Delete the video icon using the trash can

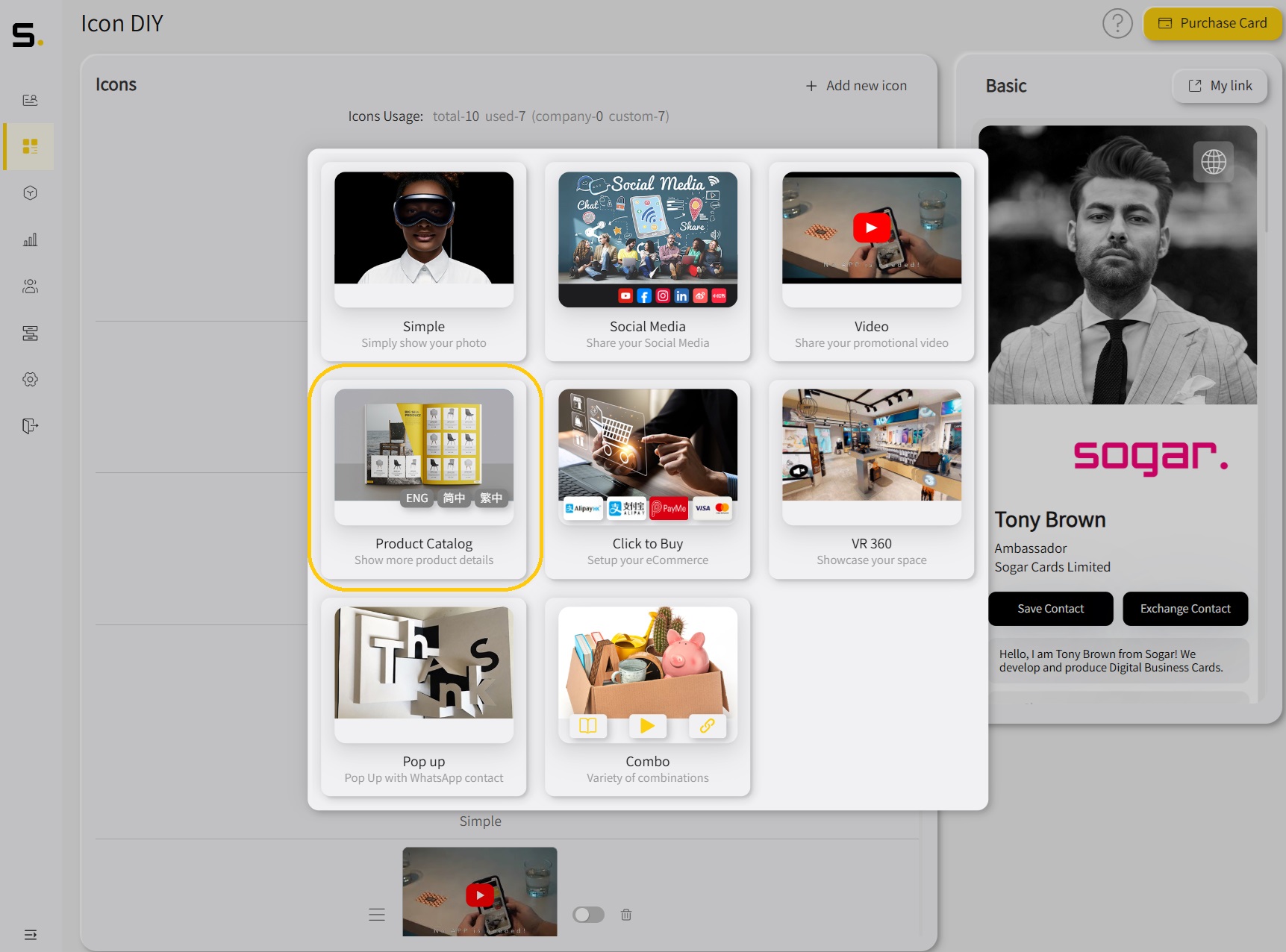626,915
